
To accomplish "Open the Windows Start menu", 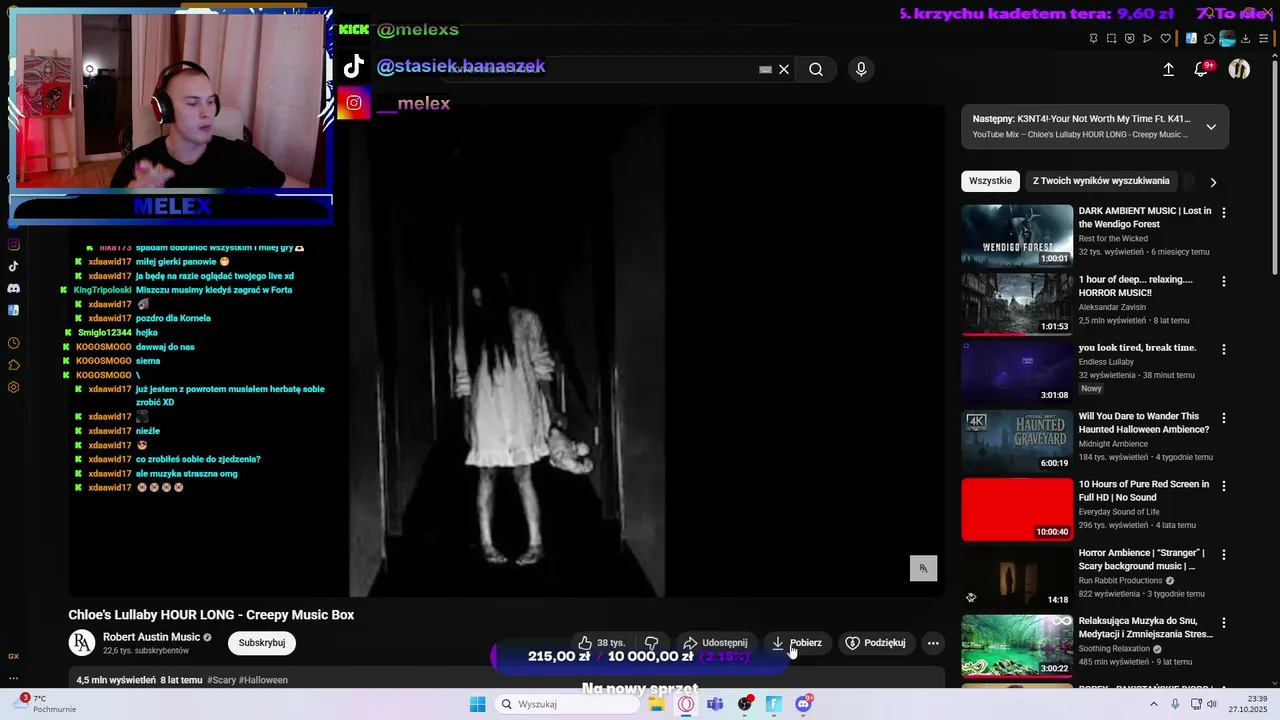I will point(478,704).
